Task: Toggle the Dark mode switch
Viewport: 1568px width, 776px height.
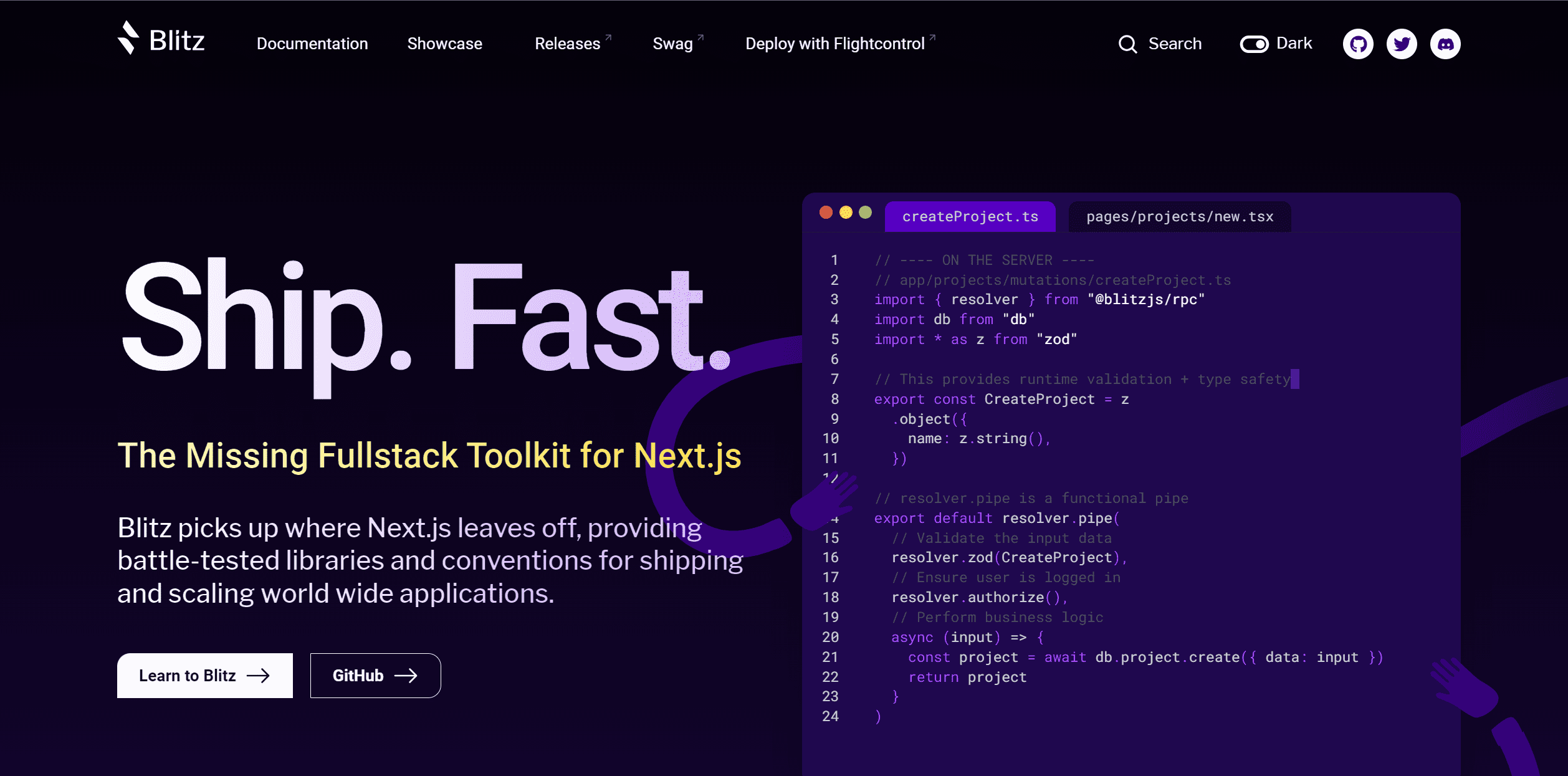Action: click(1254, 44)
